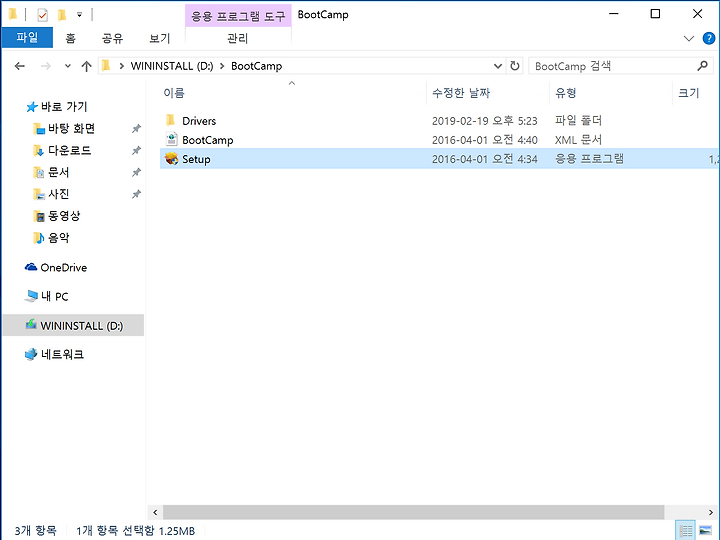Switch to details view in the status bar

point(686,531)
